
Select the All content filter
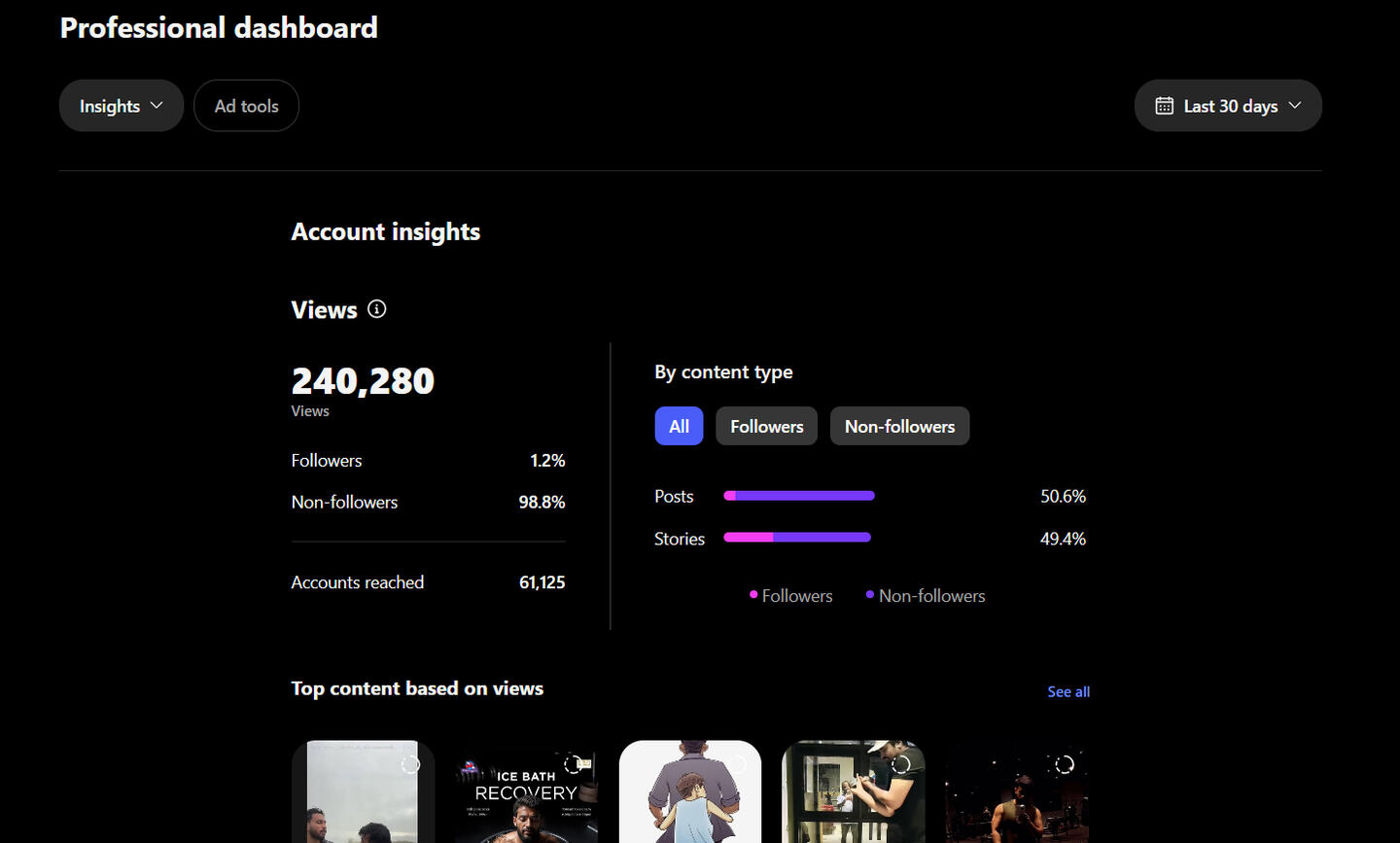pos(679,426)
